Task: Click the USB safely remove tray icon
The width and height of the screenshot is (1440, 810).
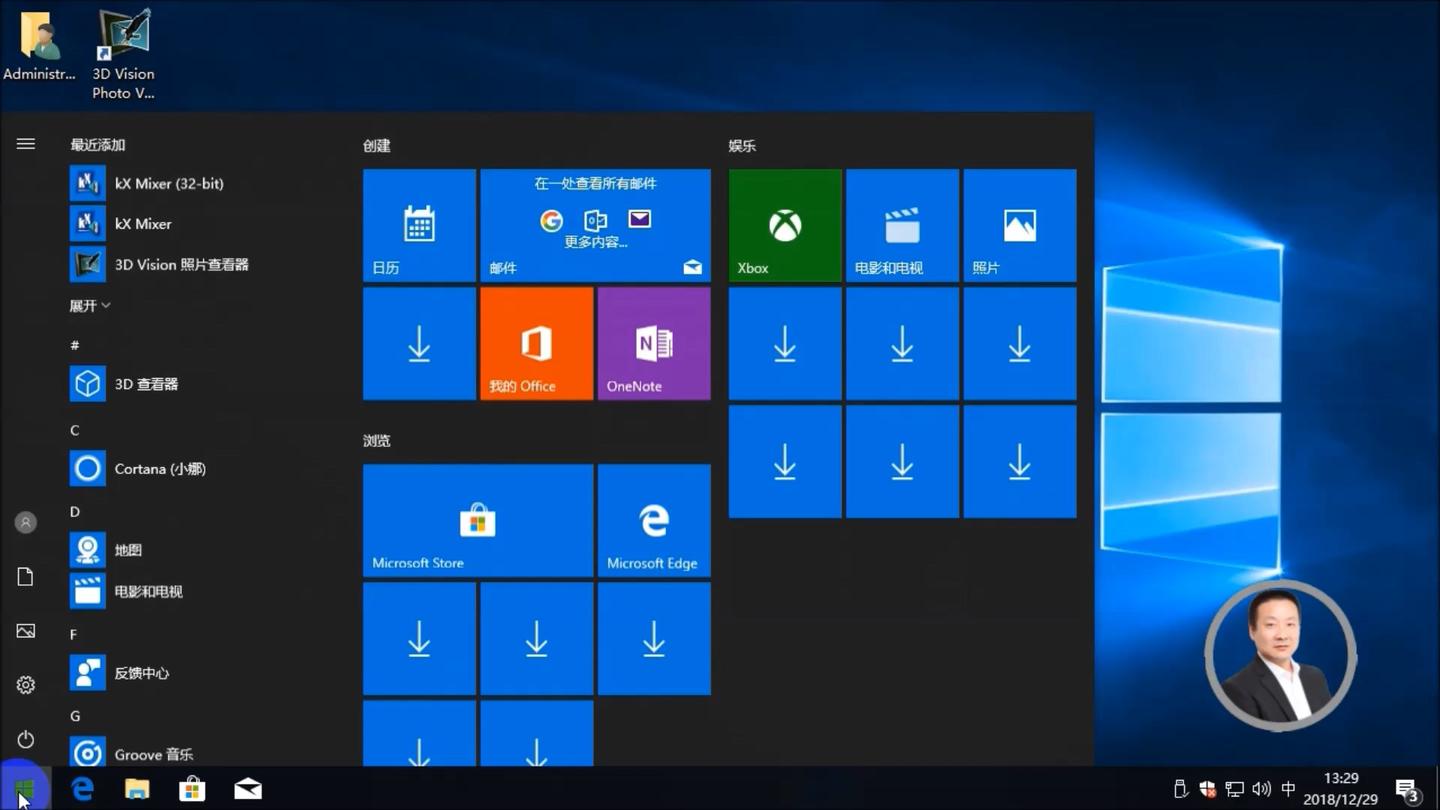Action: [1180, 789]
